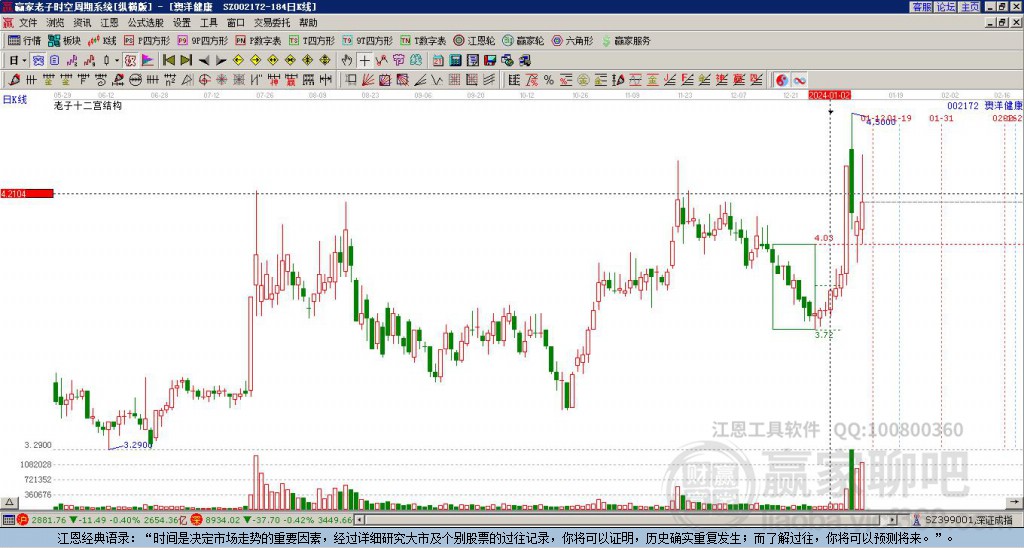Open the 赢家轮 tool
1024x548 pixels.
(524, 40)
